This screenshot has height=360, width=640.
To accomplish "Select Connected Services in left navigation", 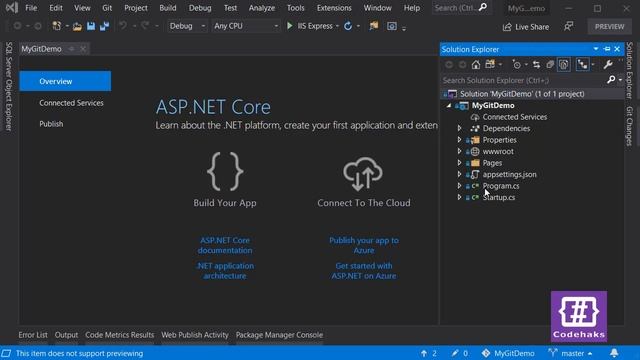I will pos(71,103).
